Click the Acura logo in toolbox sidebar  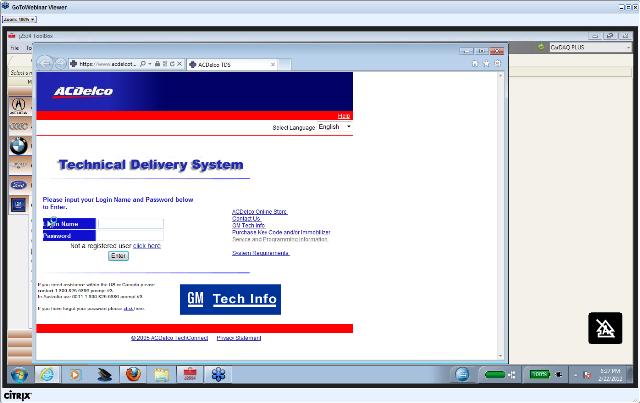[x=18, y=106]
